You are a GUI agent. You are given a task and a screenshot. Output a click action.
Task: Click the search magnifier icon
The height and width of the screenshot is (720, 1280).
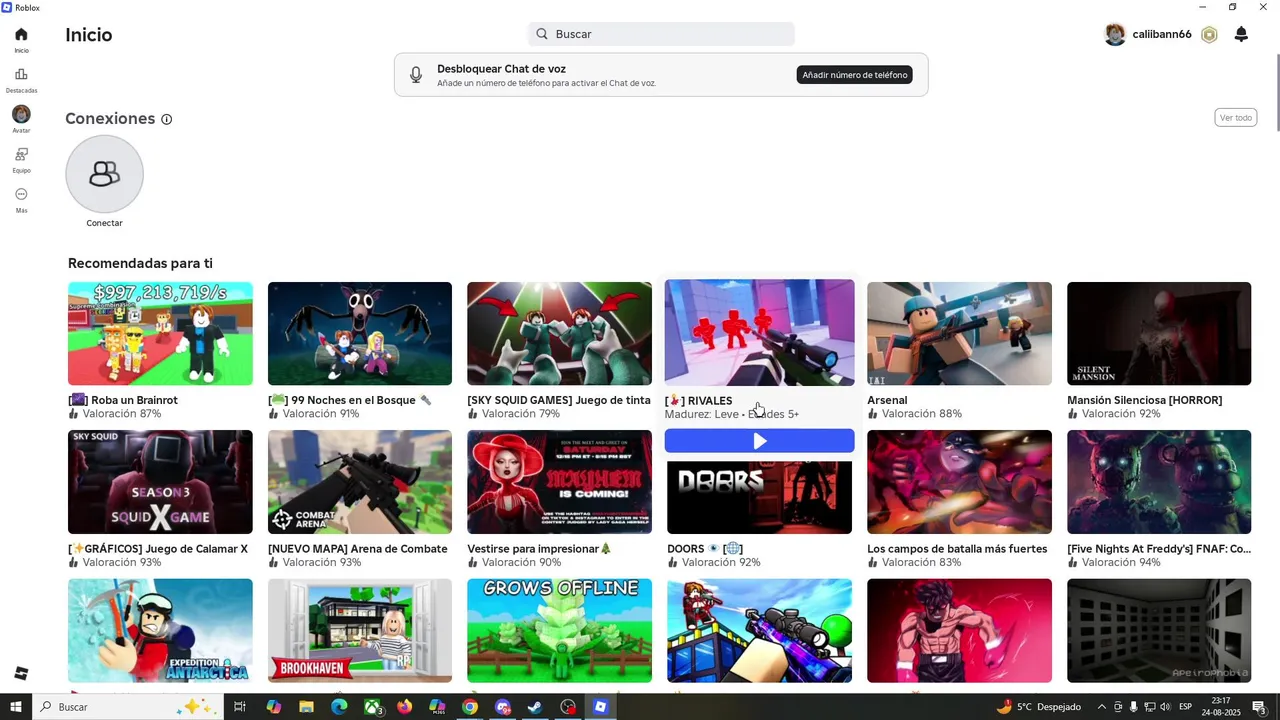(x=542, y=34)
